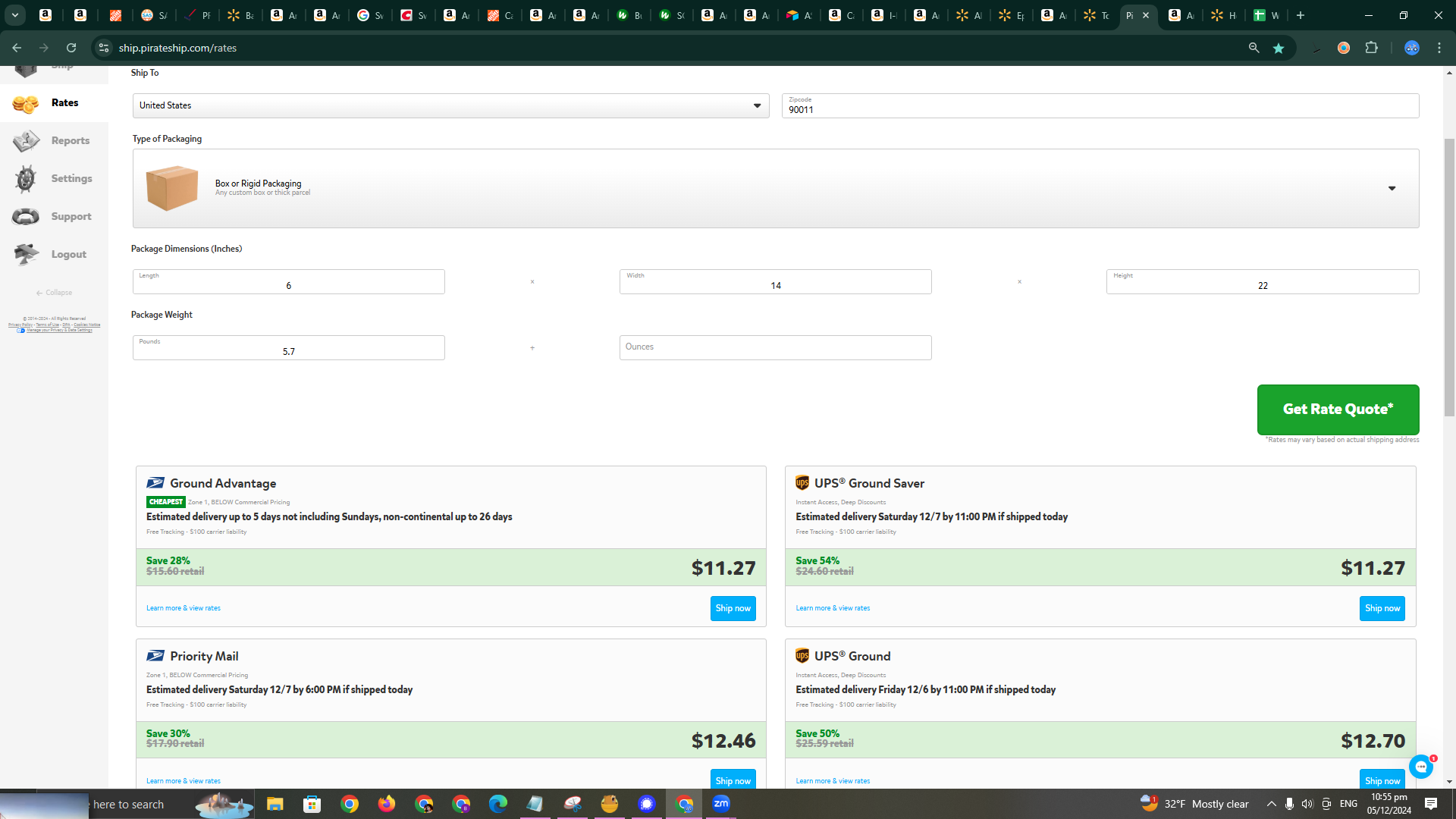Click the browser forward arrow
The image size is (1456, 819).
(x=44, y=48)
